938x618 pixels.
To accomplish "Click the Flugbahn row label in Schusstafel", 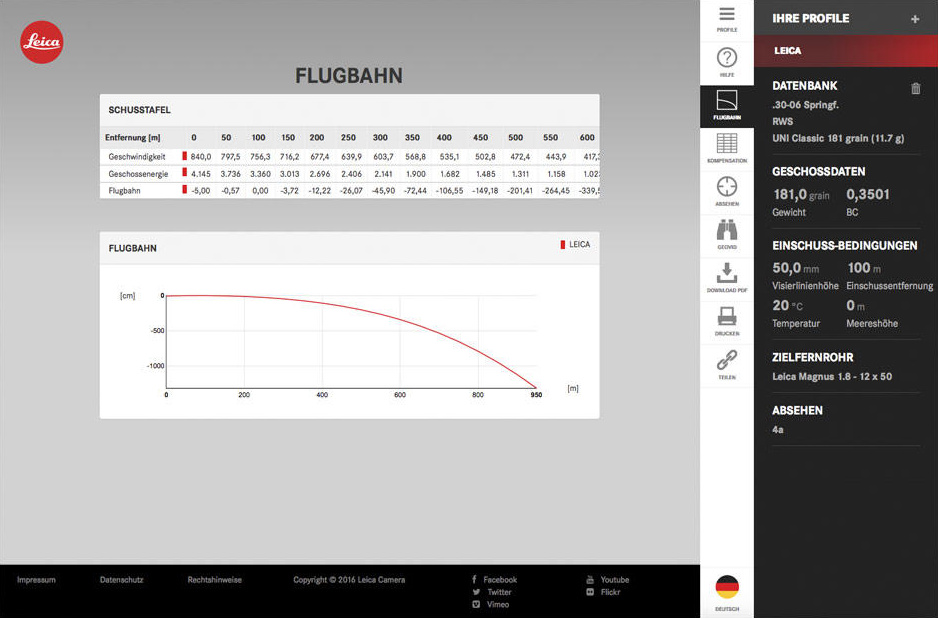I will [x=124, y=191].
